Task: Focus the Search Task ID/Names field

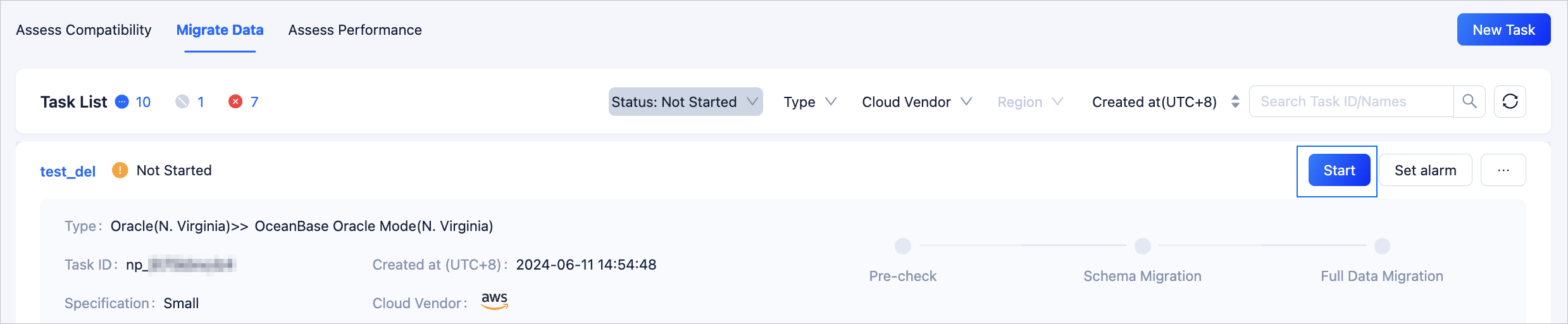Action: [1351, 101]
